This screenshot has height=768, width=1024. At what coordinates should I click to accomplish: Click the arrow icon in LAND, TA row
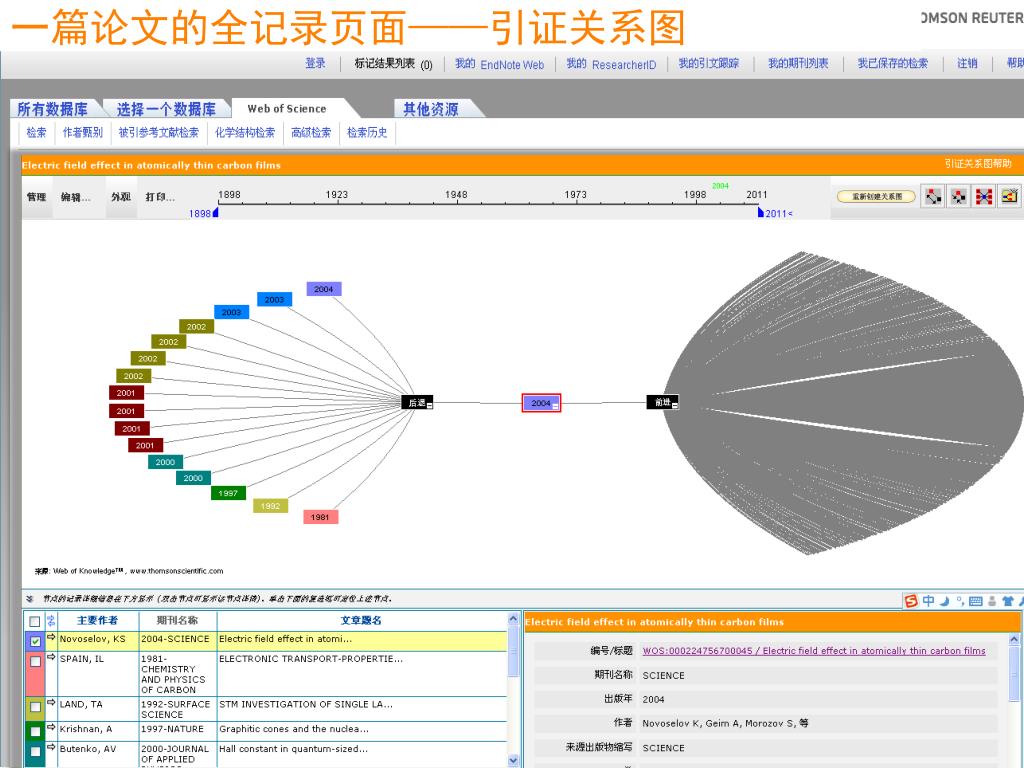tap(51, 703)
